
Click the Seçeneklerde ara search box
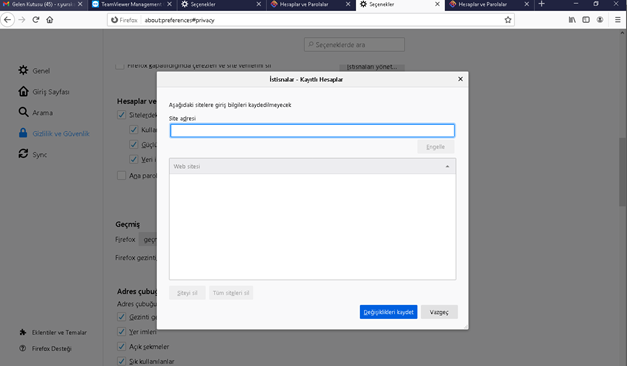tap(354, 44)
